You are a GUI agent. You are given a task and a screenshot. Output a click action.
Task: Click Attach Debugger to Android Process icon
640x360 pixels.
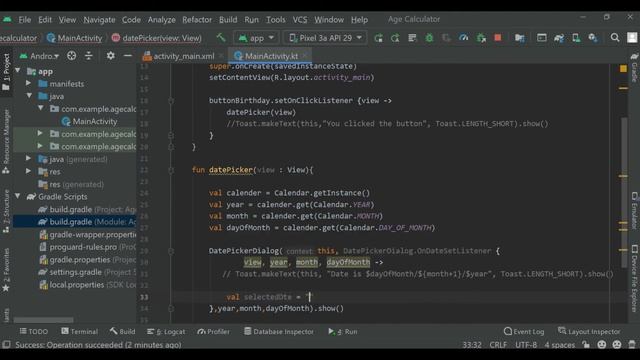[x=481, y=38]
